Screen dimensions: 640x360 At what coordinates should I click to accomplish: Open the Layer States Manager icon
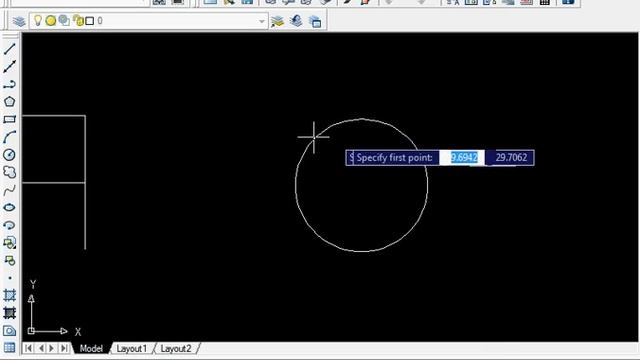click(x=315, y=21)
